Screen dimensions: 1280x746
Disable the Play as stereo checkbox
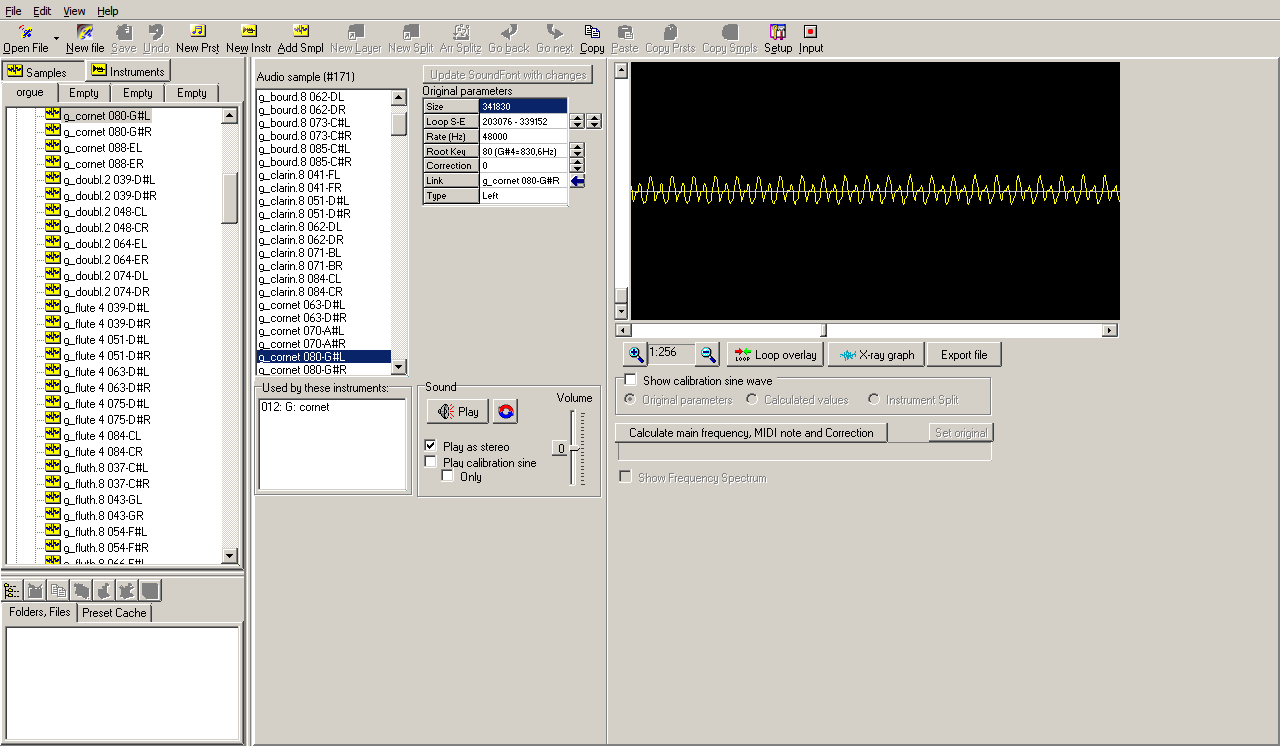click(431, 446)
